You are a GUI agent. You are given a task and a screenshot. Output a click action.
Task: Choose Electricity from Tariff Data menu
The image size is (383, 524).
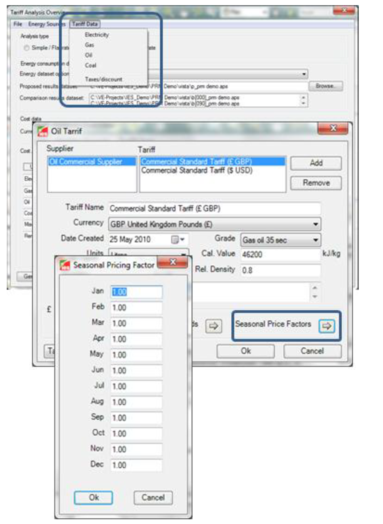tap(97, 35)
